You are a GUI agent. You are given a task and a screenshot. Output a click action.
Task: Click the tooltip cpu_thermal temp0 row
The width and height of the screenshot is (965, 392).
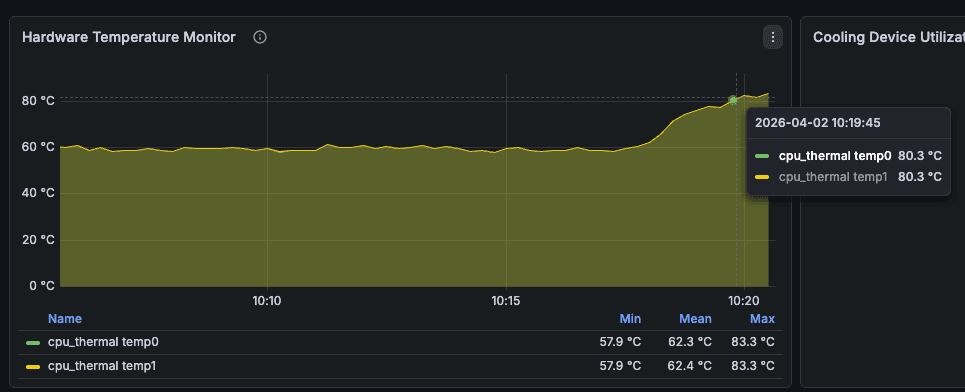(848, 156)
